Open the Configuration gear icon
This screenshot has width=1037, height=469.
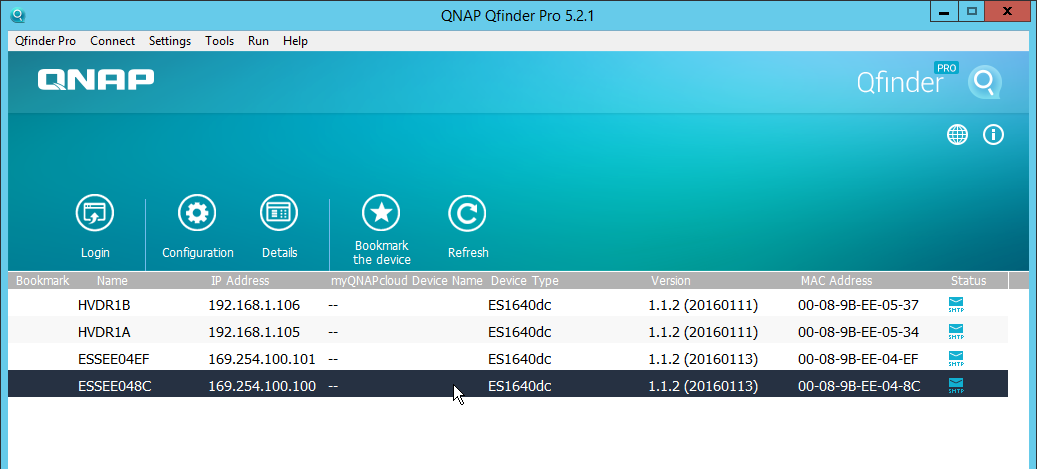click(197, 213)
